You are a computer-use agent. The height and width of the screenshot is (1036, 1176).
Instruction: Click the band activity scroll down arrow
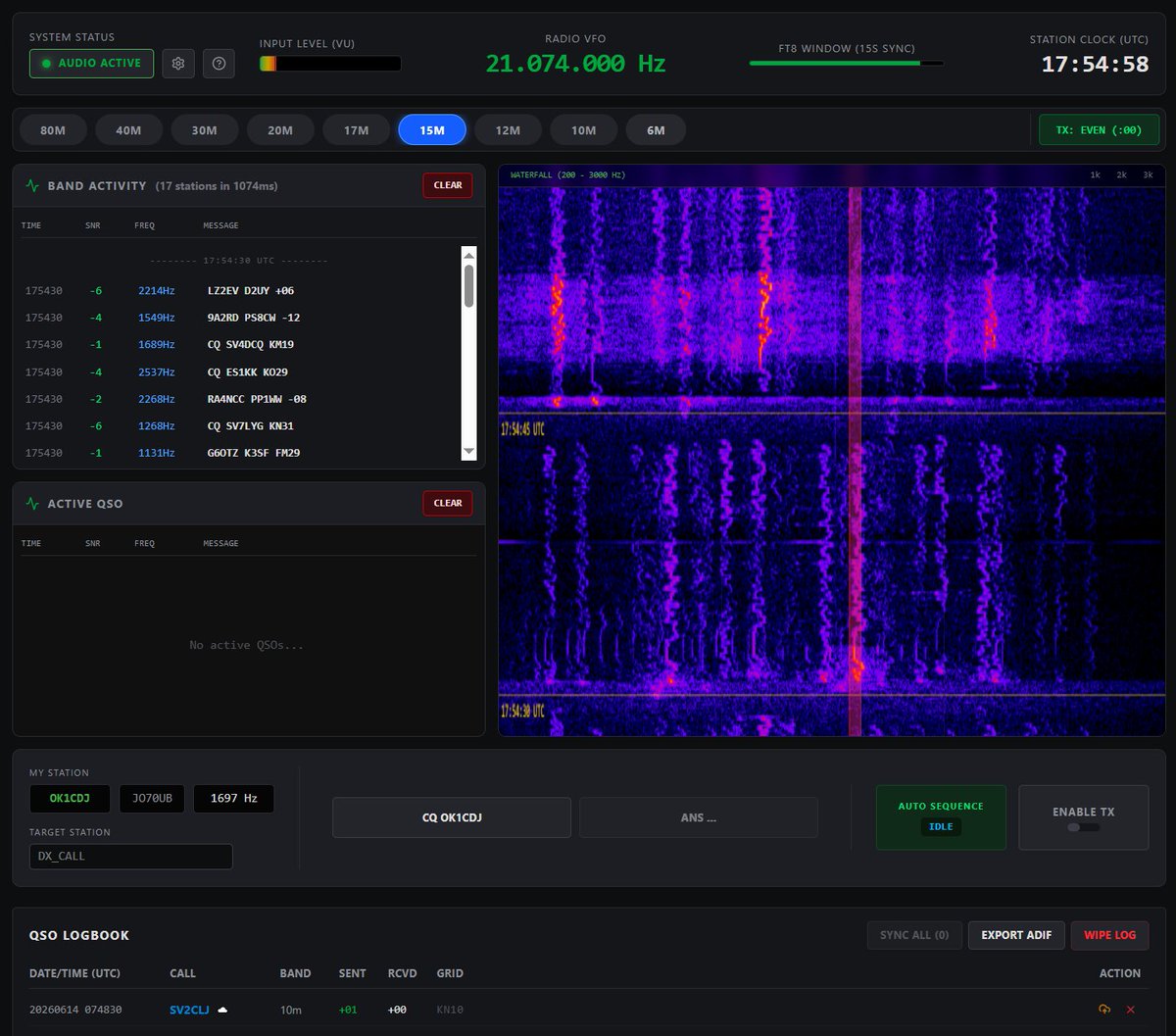pyautogui.click(x=468, y=452)
